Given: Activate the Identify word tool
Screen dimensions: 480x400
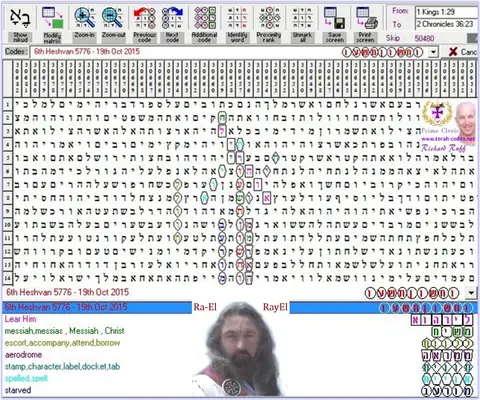Looking at the screenshot, I should click(x=237, y=18).
